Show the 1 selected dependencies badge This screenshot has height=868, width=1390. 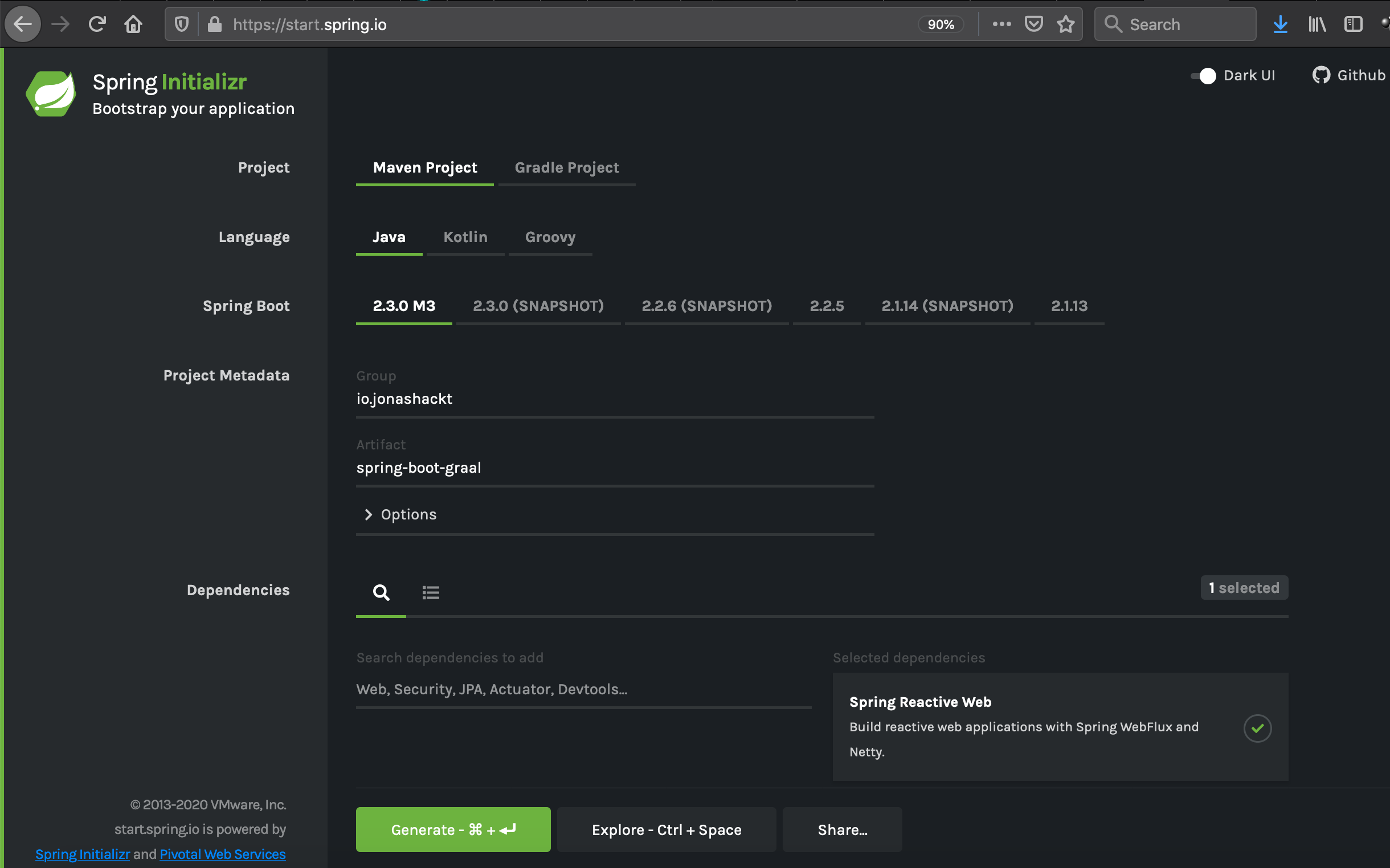pyautogui.click(x=1244, y=587)
